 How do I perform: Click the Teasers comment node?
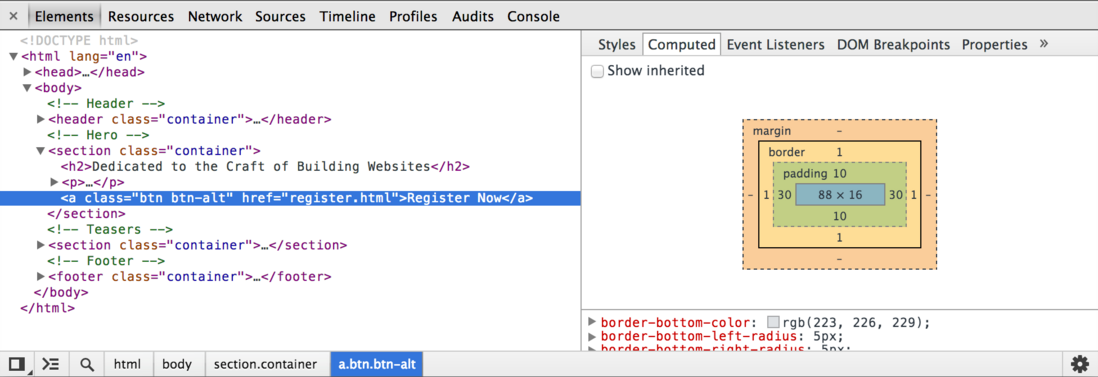click(x=110, y=230)
